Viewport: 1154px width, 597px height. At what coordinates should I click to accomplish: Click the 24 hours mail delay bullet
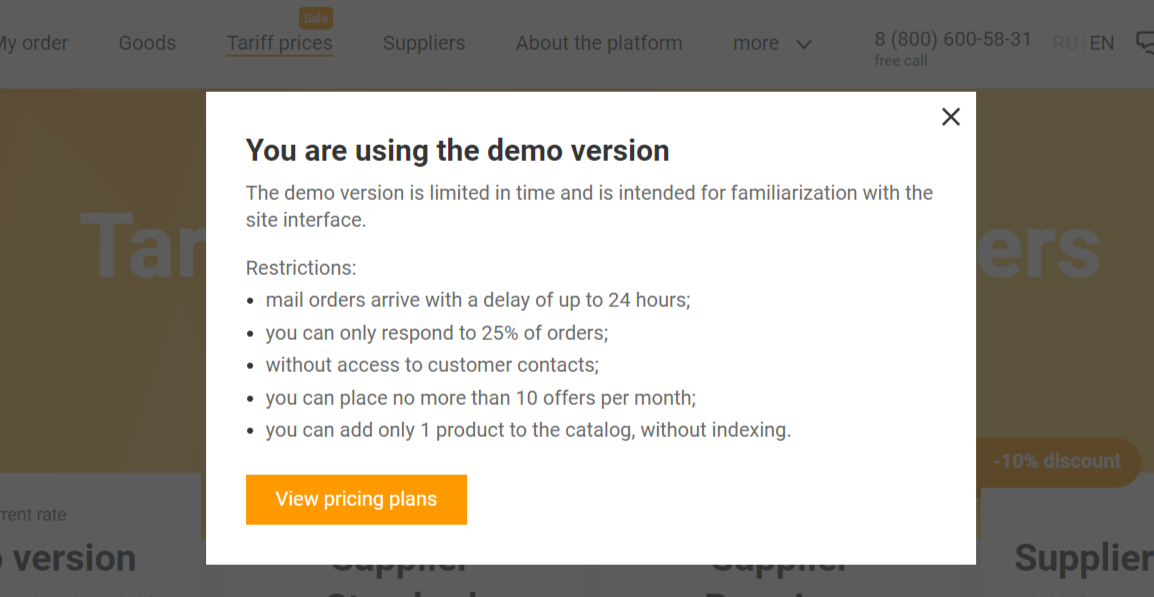coord(477,300)
